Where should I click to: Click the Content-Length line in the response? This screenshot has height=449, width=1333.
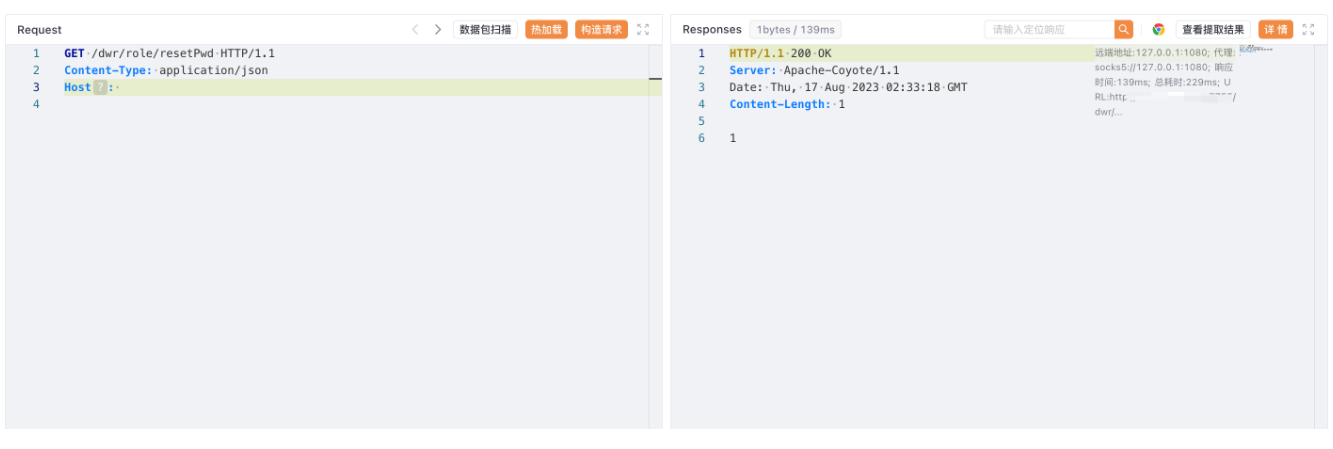click(787, 105)
